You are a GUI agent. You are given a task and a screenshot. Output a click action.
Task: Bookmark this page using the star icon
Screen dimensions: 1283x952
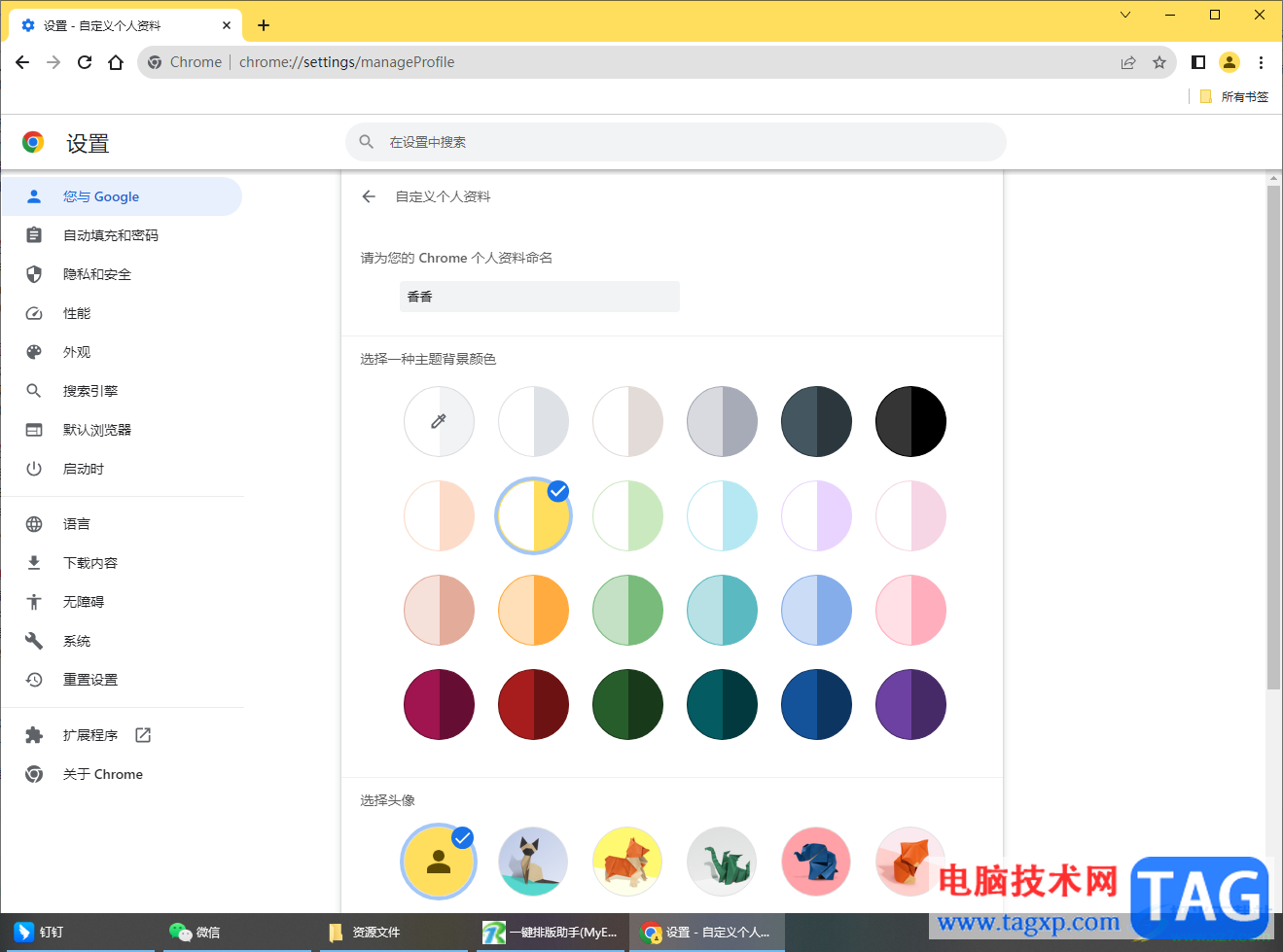[x=1159, y=61]
